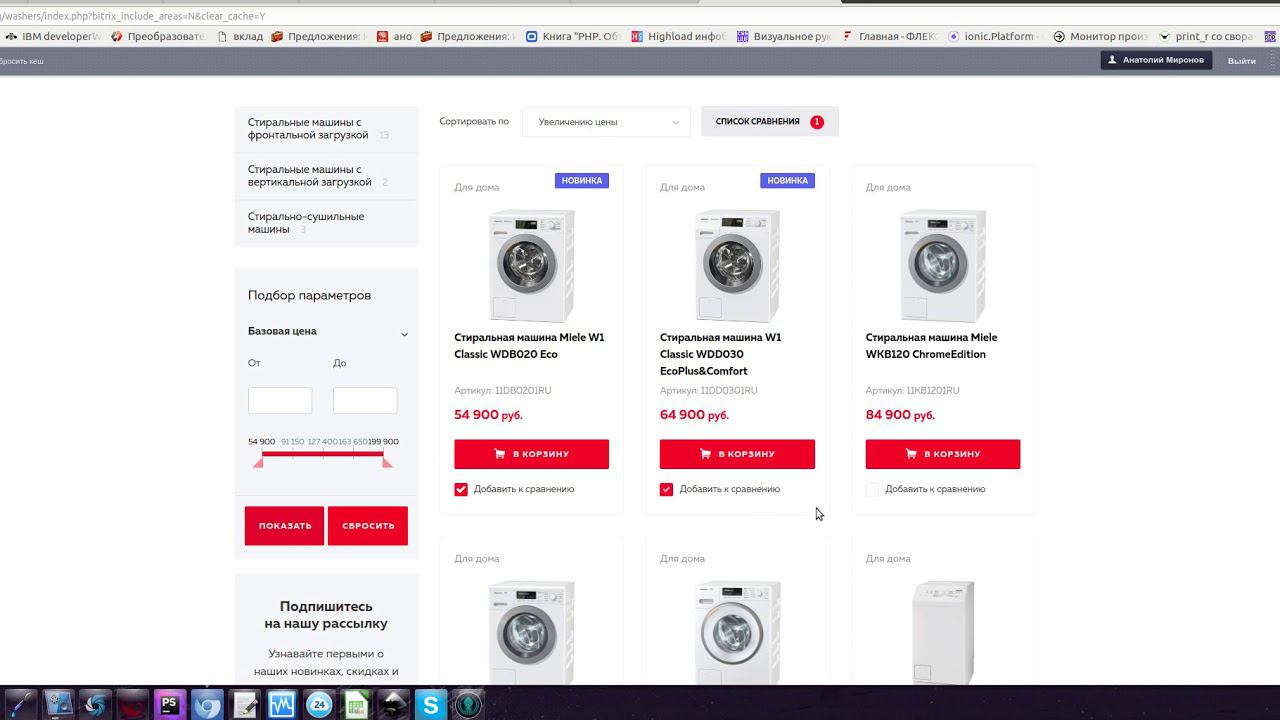
Task: Click В КОРЗИНУ for Miele W1 WDB020
Action: pyautogui.click(x=531, y=454)
